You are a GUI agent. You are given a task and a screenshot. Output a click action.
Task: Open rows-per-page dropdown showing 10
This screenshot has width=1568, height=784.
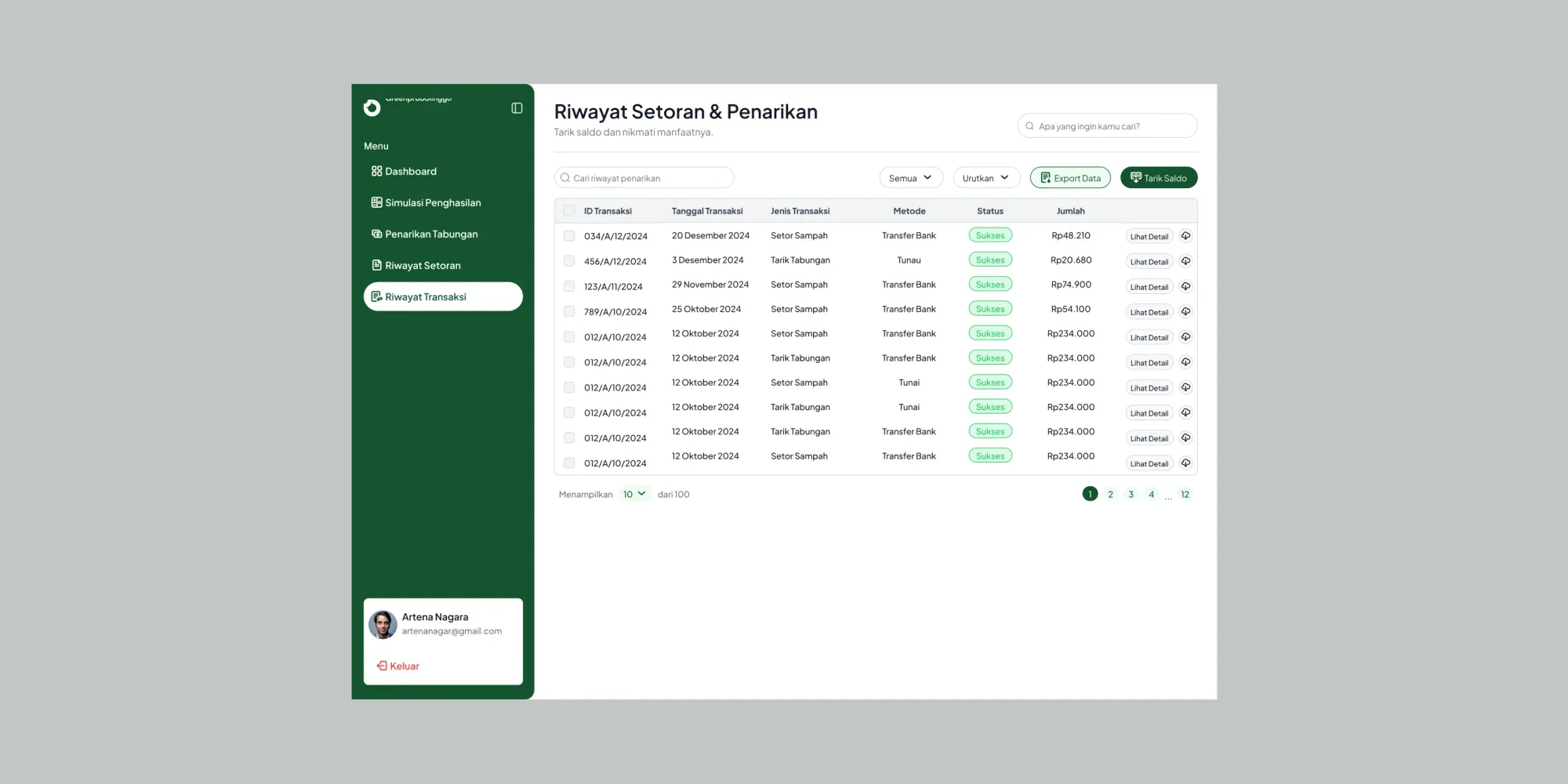click(634, 494)
